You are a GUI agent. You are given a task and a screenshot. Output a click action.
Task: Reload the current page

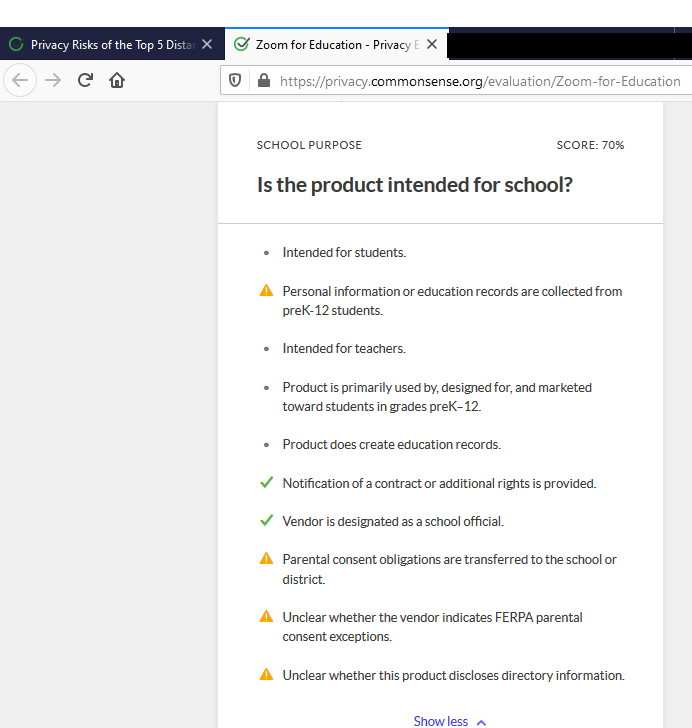pyautogui.click(x=85, y=80)
